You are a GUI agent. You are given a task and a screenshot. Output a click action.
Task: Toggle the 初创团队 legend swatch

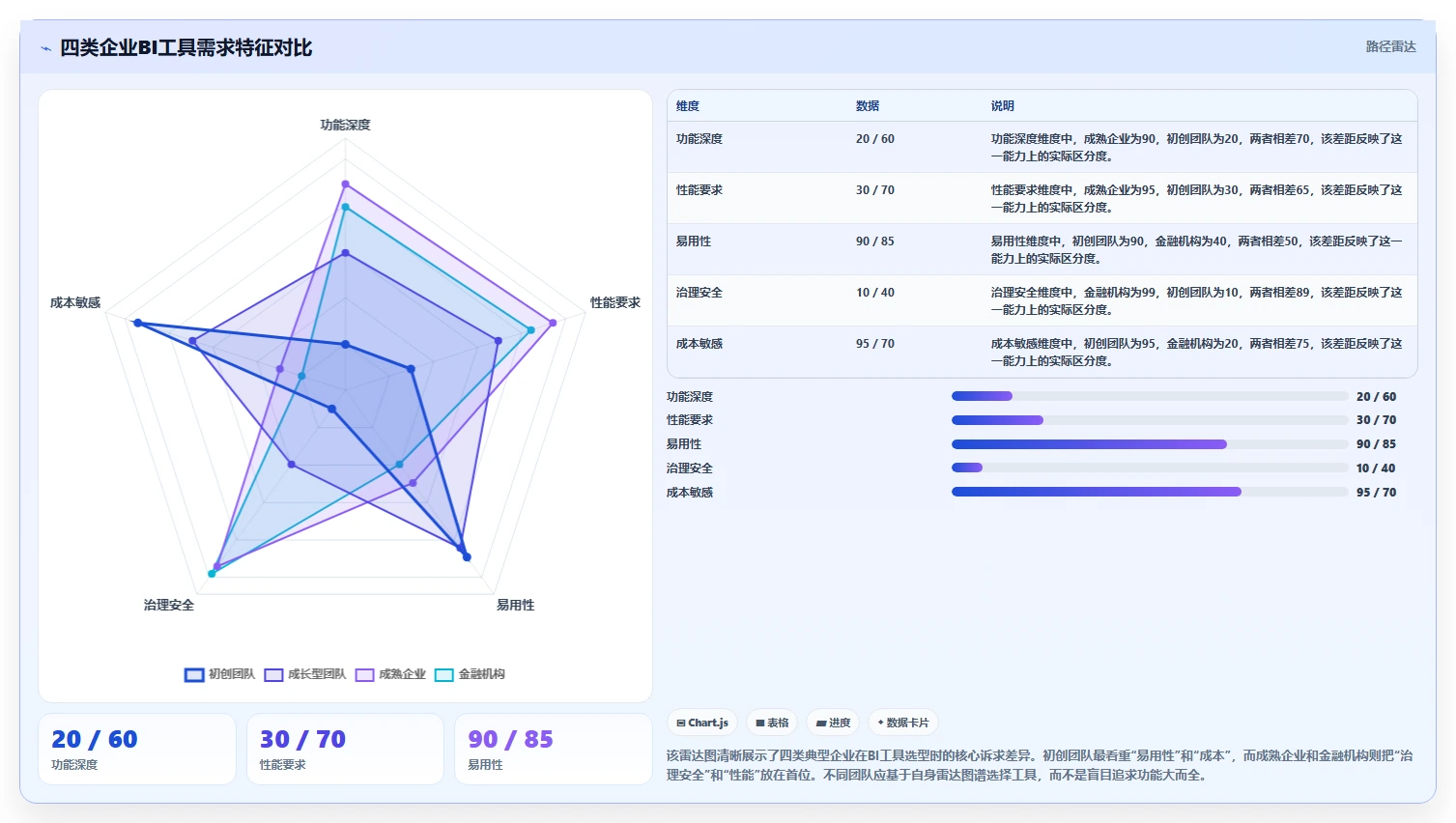click(194, 675)
